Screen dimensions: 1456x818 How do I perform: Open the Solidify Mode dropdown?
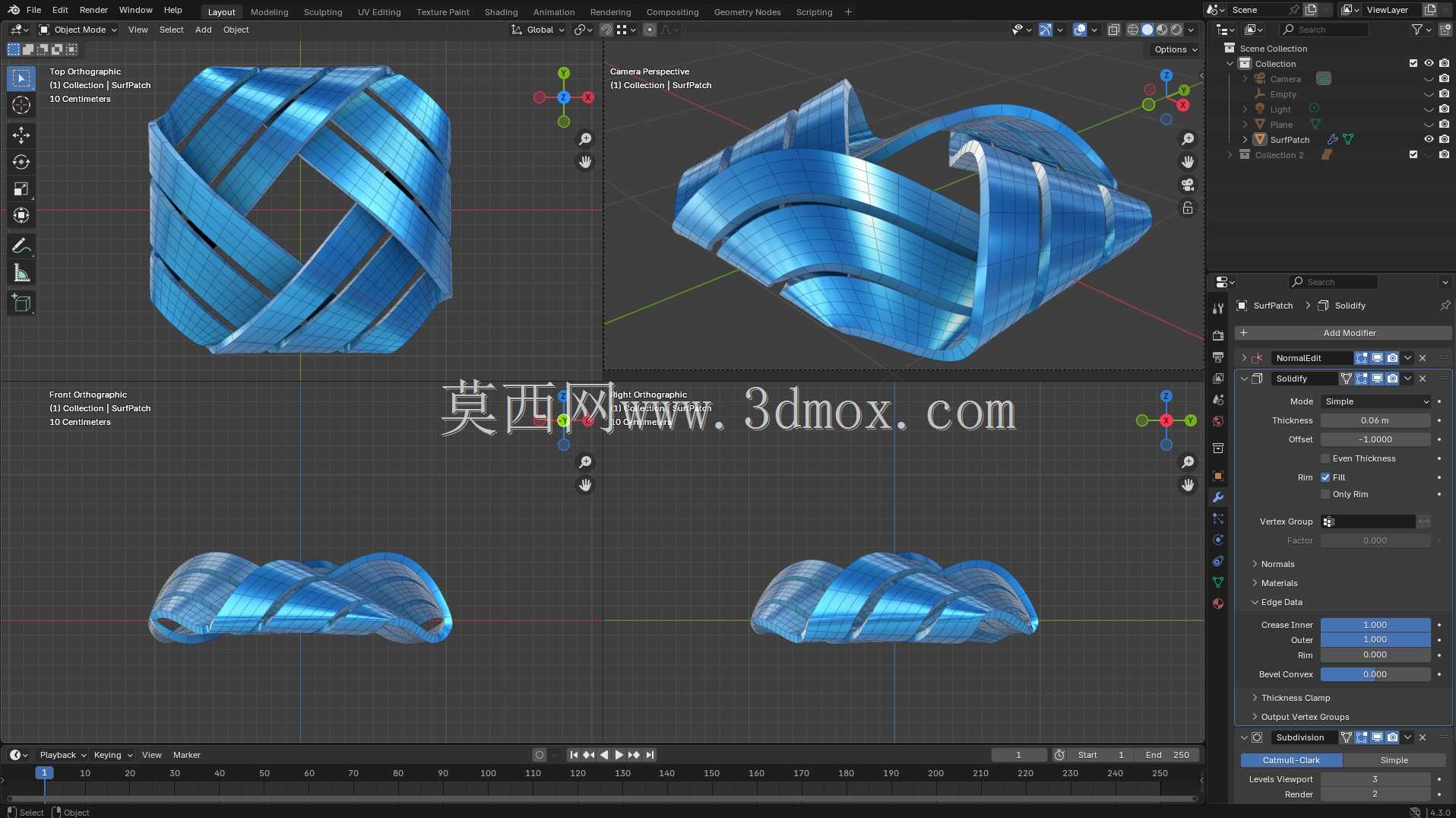pos(1375,401)
